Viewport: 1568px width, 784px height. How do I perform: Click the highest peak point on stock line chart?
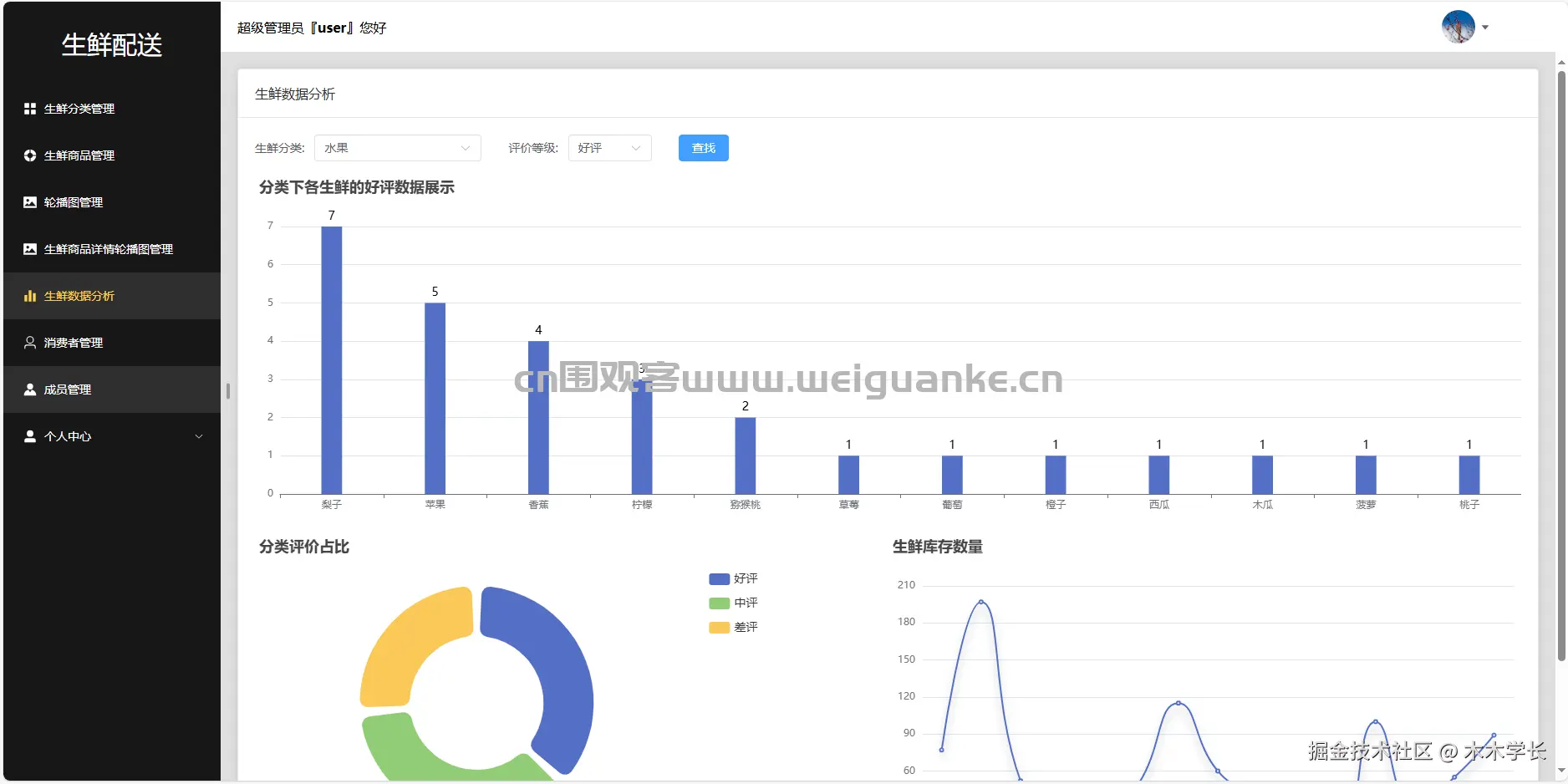click(981, 602)
